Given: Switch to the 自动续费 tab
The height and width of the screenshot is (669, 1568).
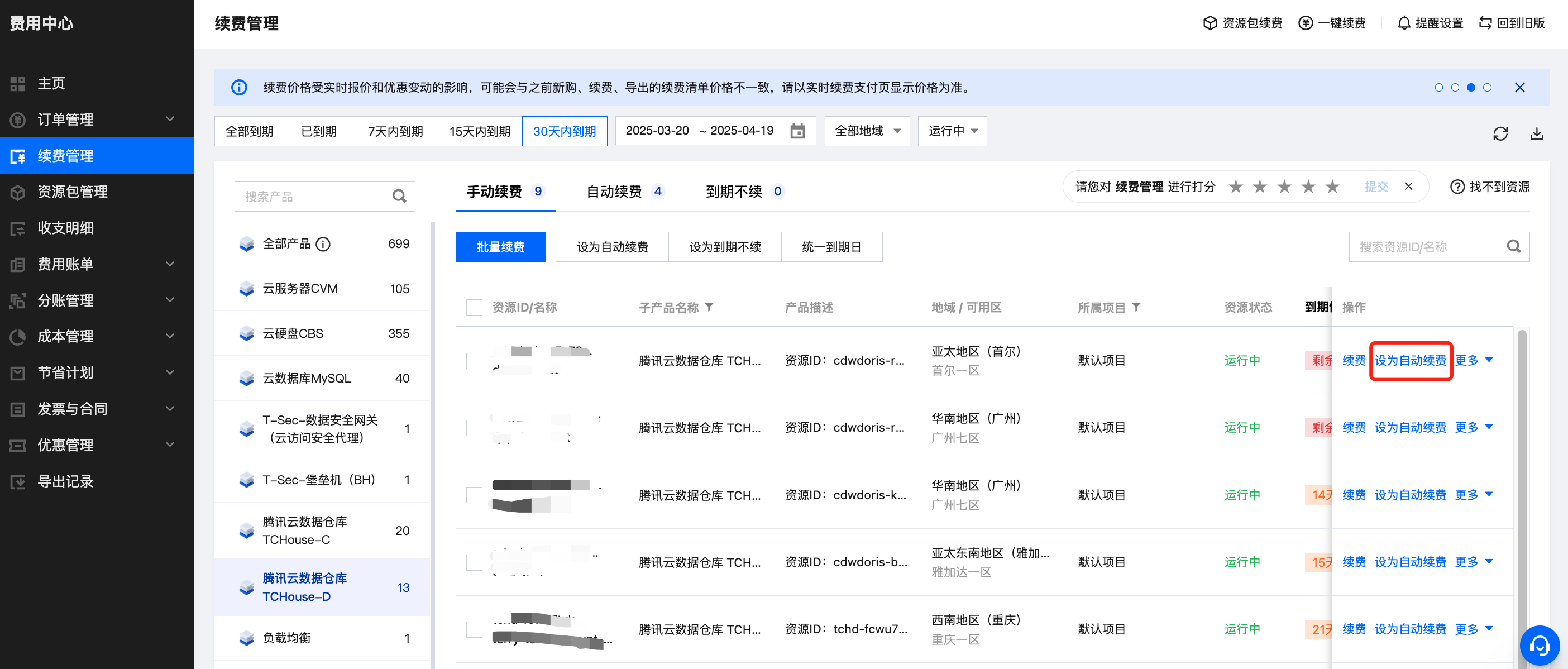Looking at the screenshot, I should tap(614, 191).
